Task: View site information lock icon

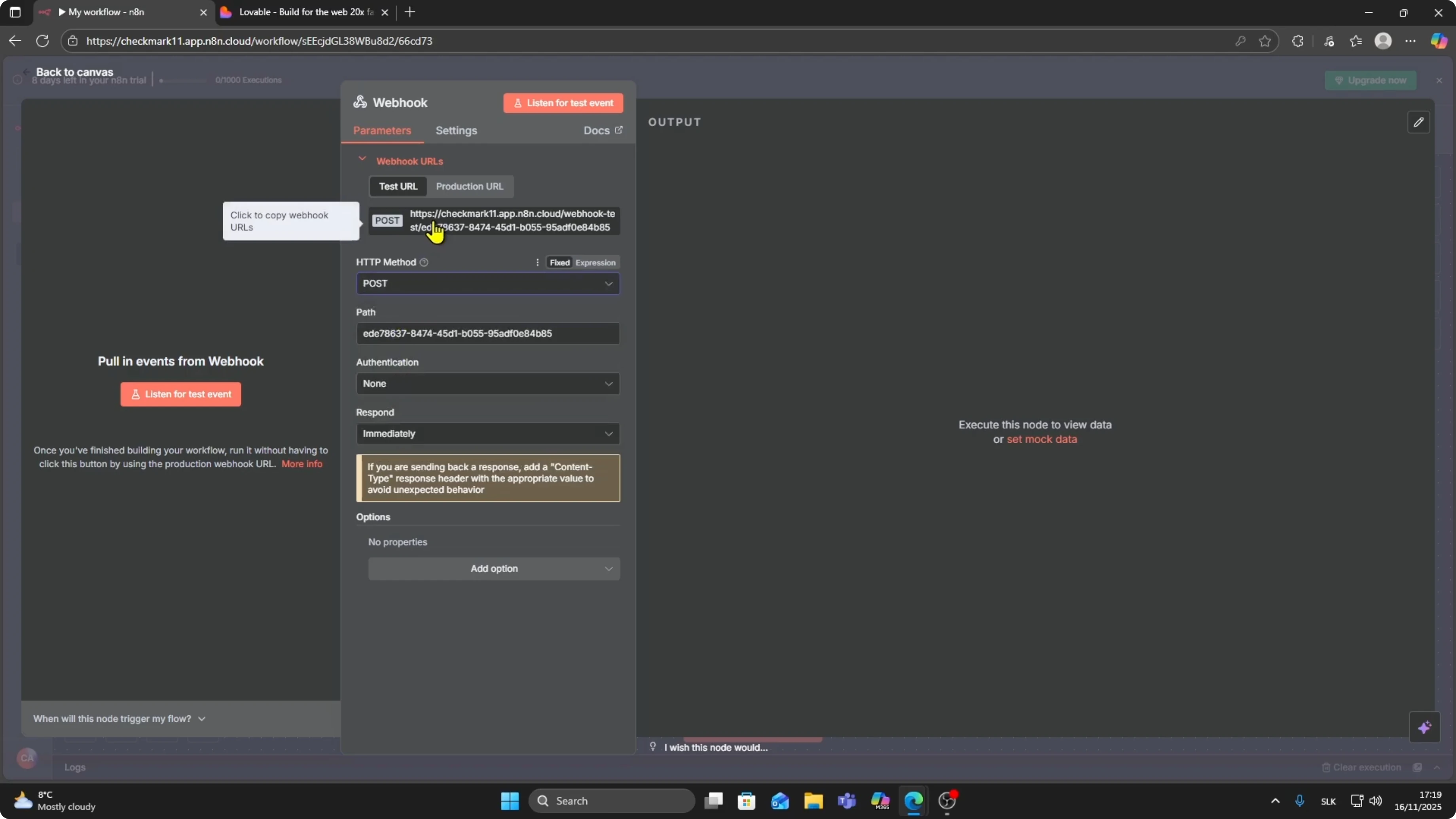Action: tap(72, 41)
